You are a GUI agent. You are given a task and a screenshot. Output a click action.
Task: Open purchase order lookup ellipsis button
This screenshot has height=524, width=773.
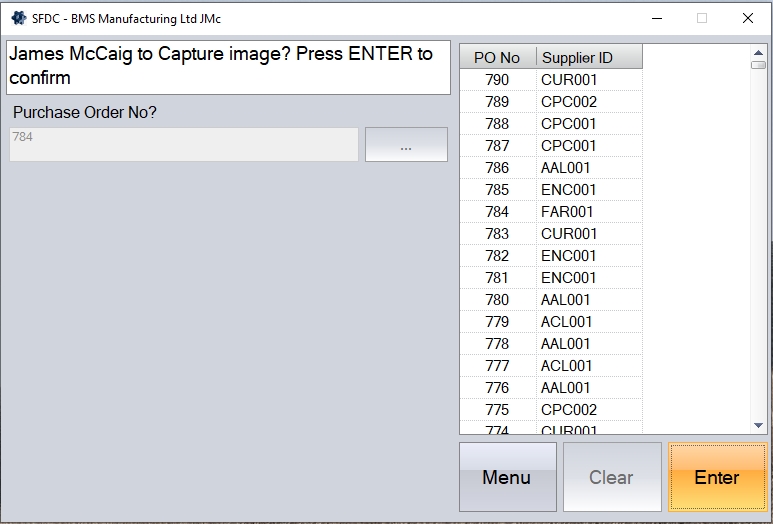tap(406, 145)
